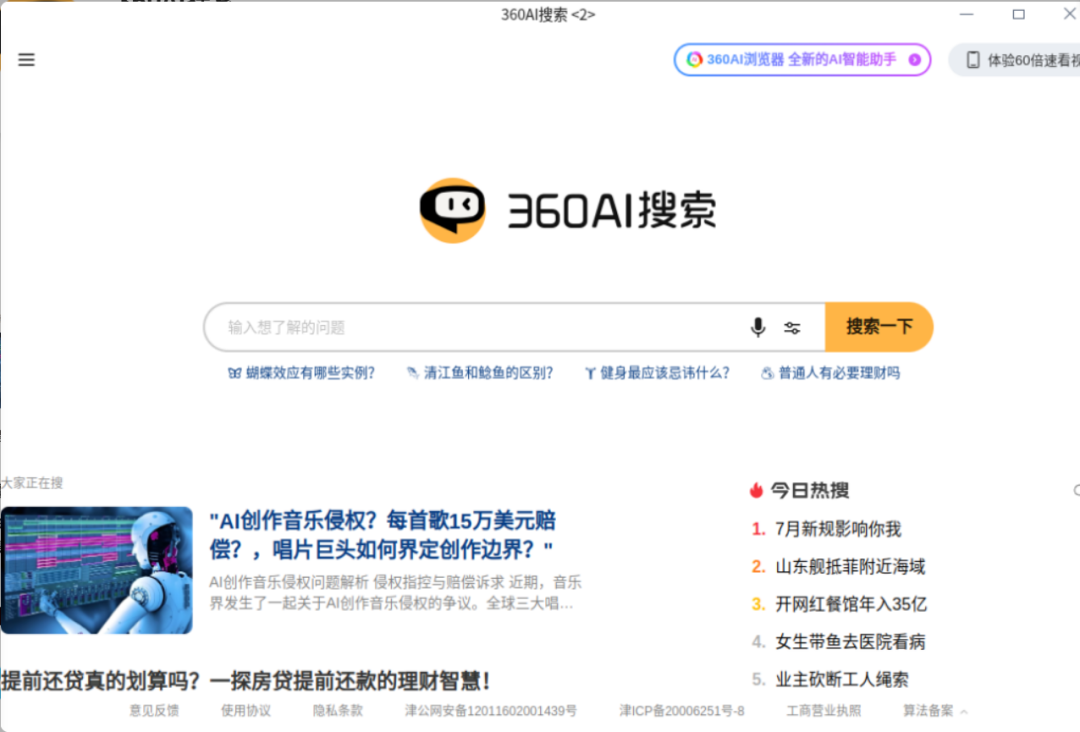Open hot search 业主砍断工人绳索
This screenshot has height=732, width=1080.
[x=842, y=680]
